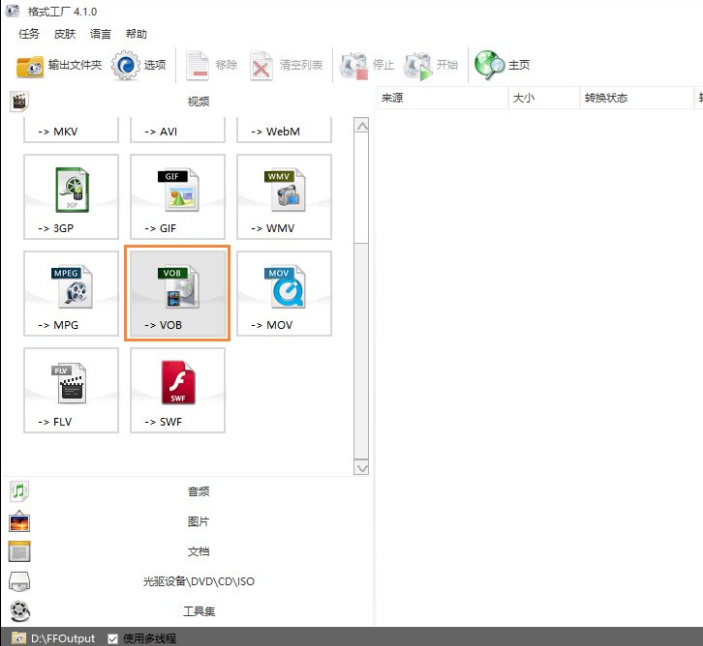Click the D:\FFOutput folder icon in status bar
Viewport: 703px width, 646px height.
pos(19,637)
